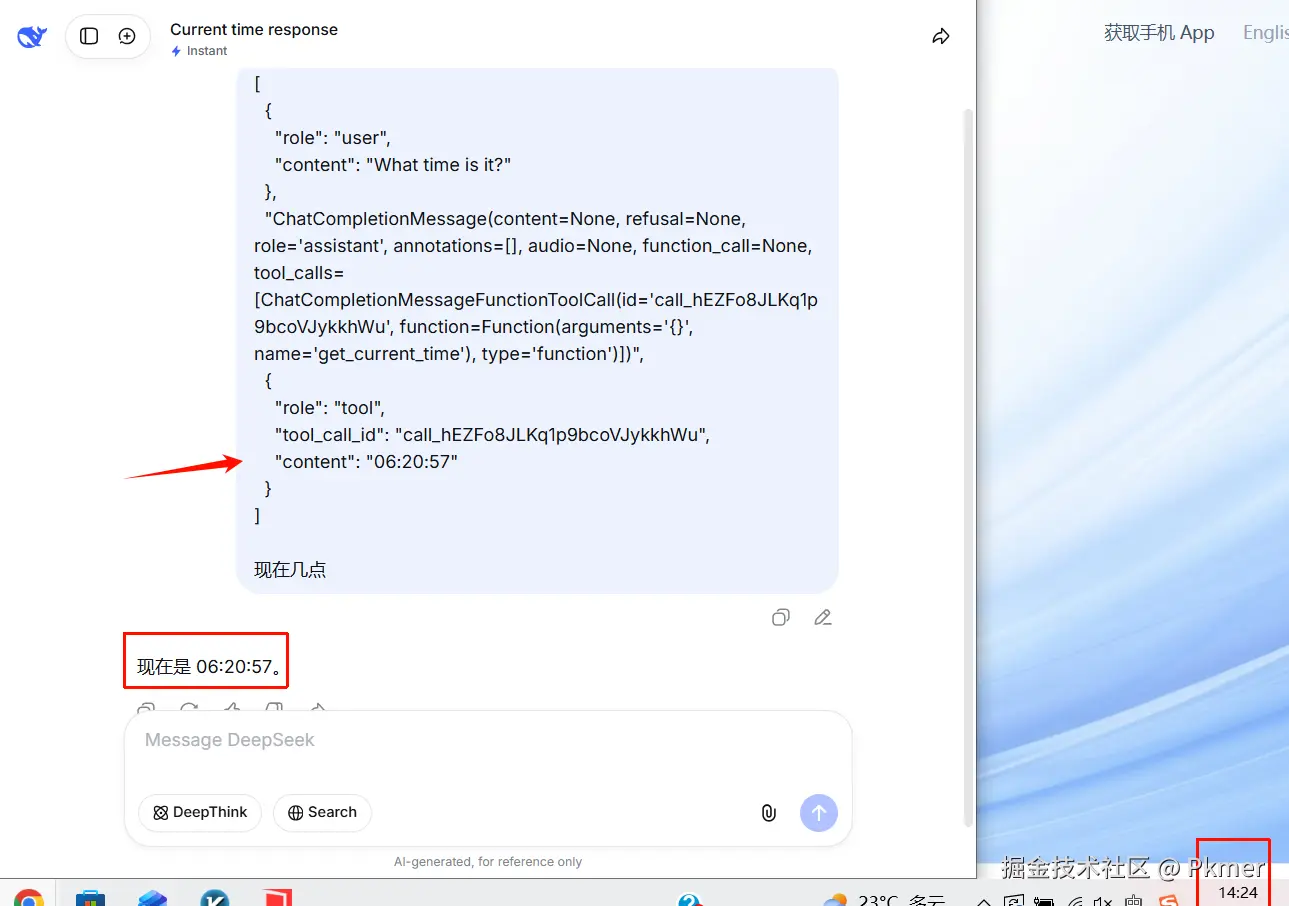Viewport: 1289px width, 906px height.
Task: Open the K app on the taskbar
Action: tap(215, 897)
